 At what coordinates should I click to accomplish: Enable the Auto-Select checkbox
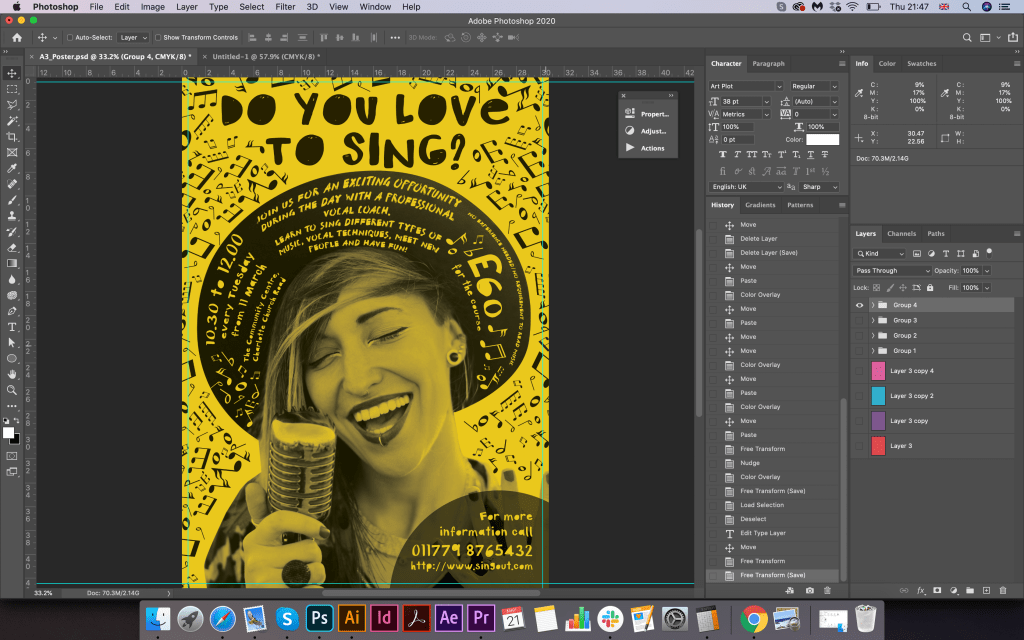70,37
